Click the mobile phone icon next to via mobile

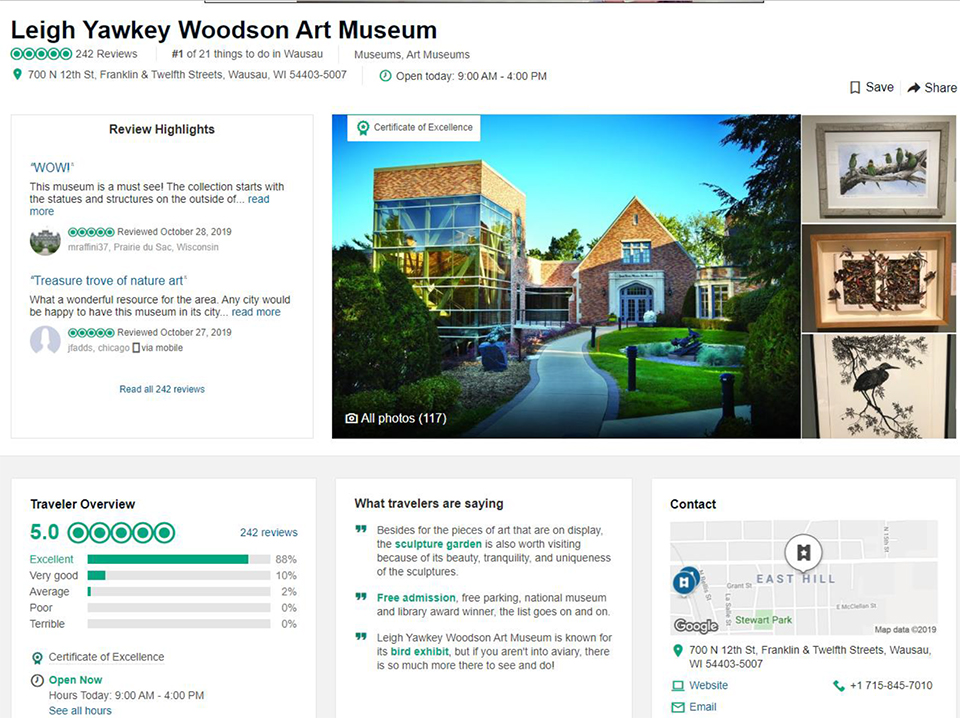coord(137,348)
